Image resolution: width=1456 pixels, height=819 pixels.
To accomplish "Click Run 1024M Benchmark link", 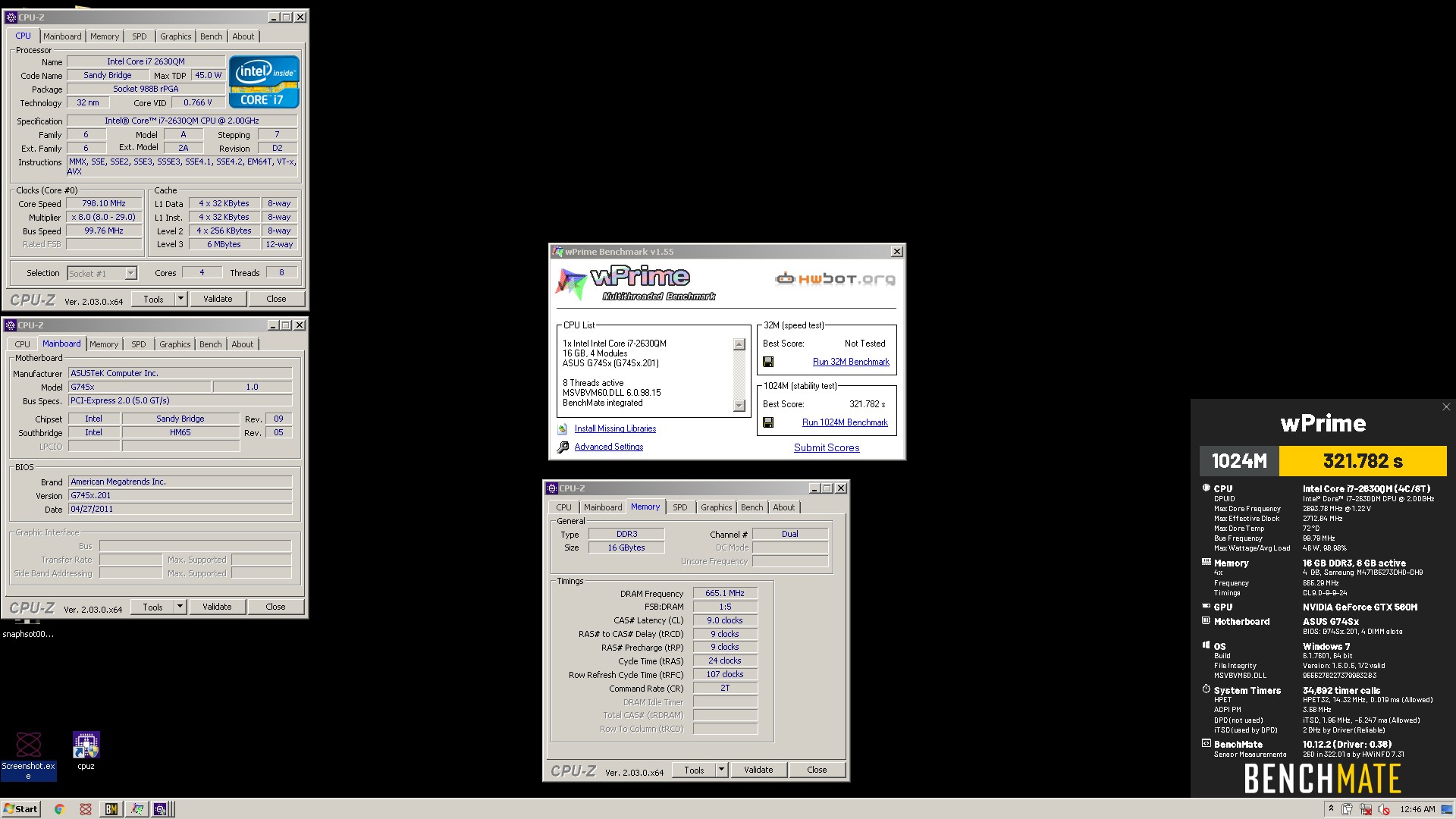I will 845,423.
